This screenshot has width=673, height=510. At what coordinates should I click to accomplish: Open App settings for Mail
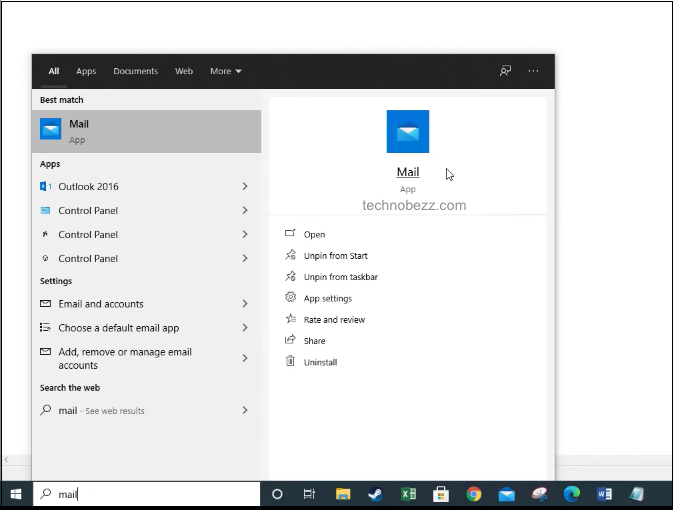[328, 298]
